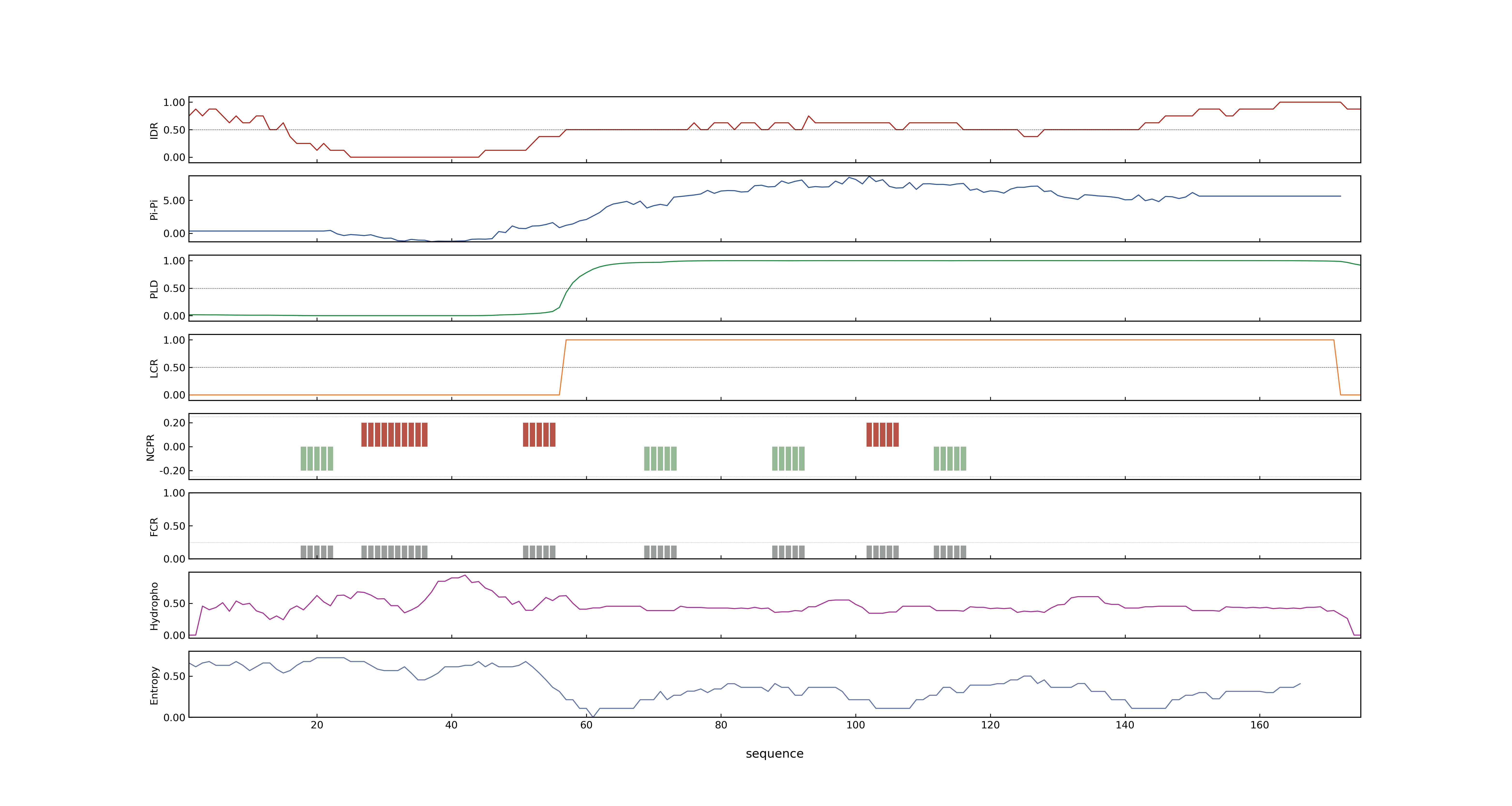1512x806 pixels.
Task: Click the Pi-Pi axis label
Action: pyautogui.click(x=154, y=209)
